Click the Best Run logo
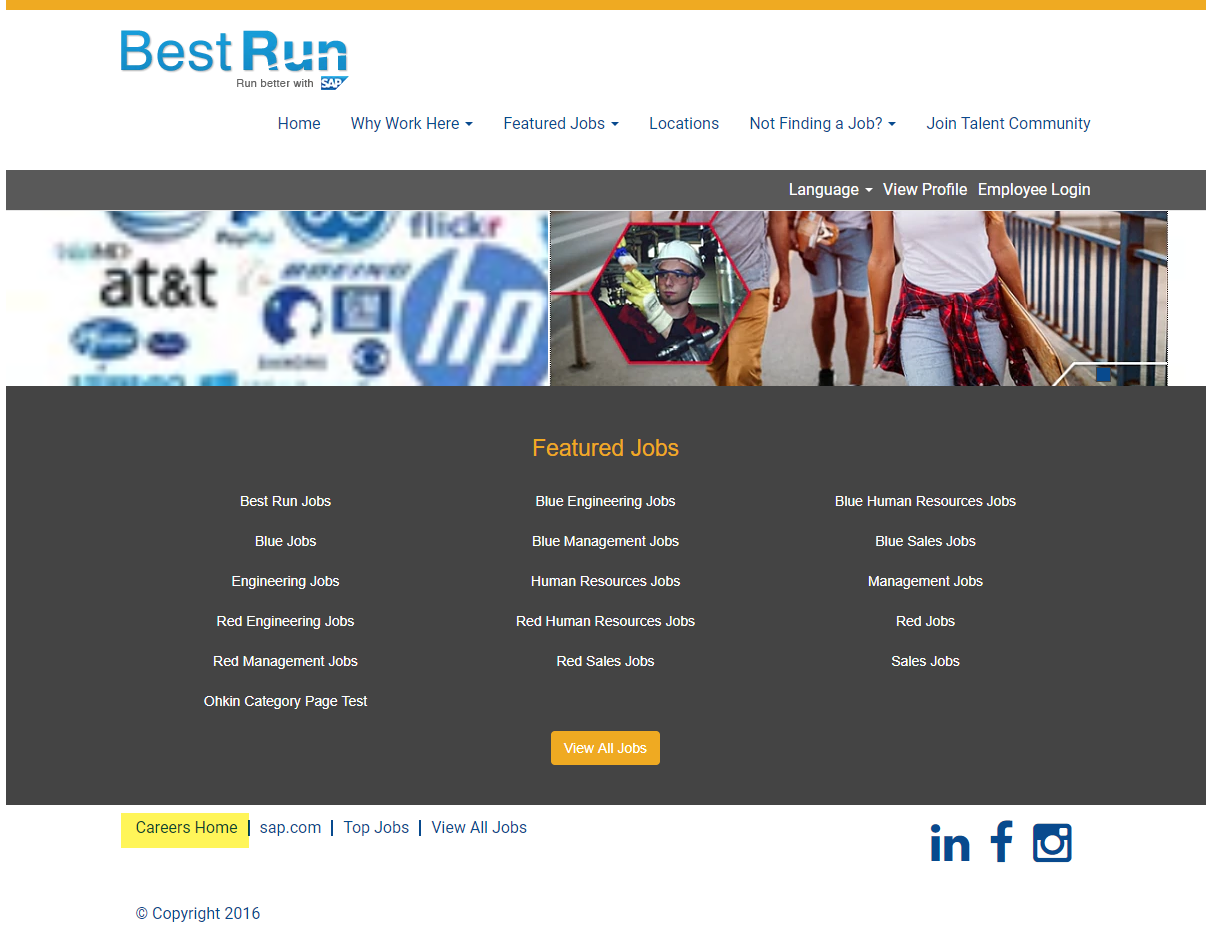 [x=234, y=59]
